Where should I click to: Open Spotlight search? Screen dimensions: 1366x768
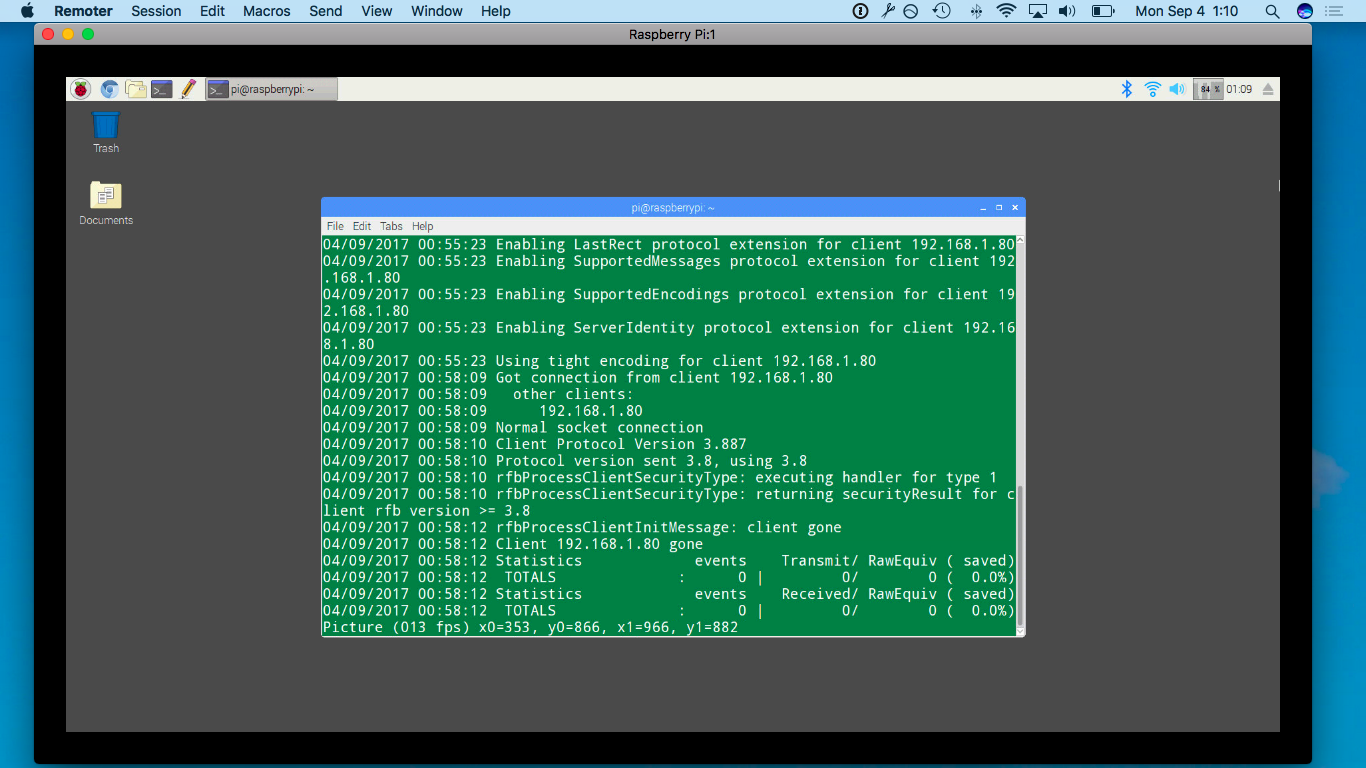[1272, 11]
